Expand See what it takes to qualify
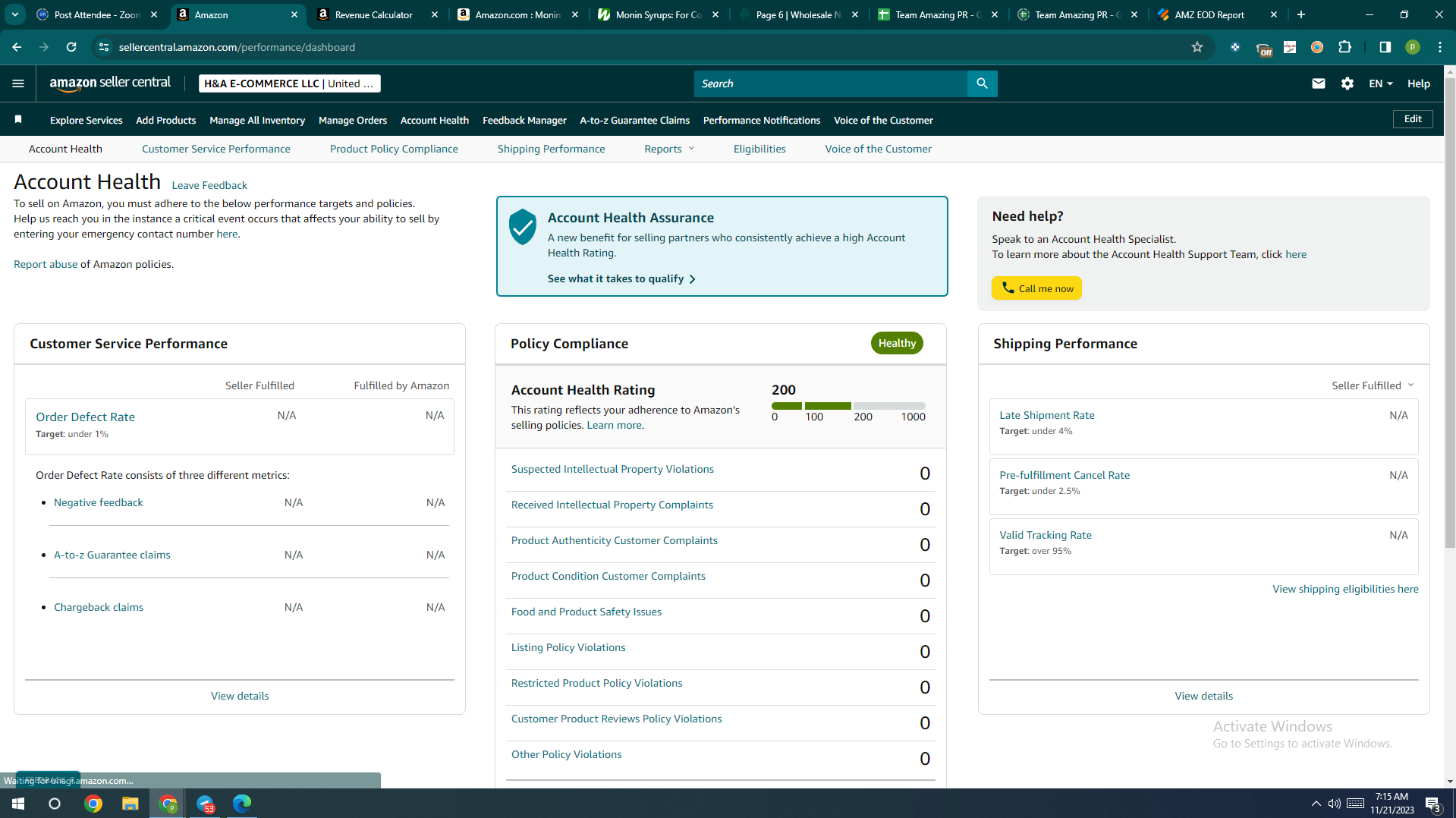 click(621, 278)
